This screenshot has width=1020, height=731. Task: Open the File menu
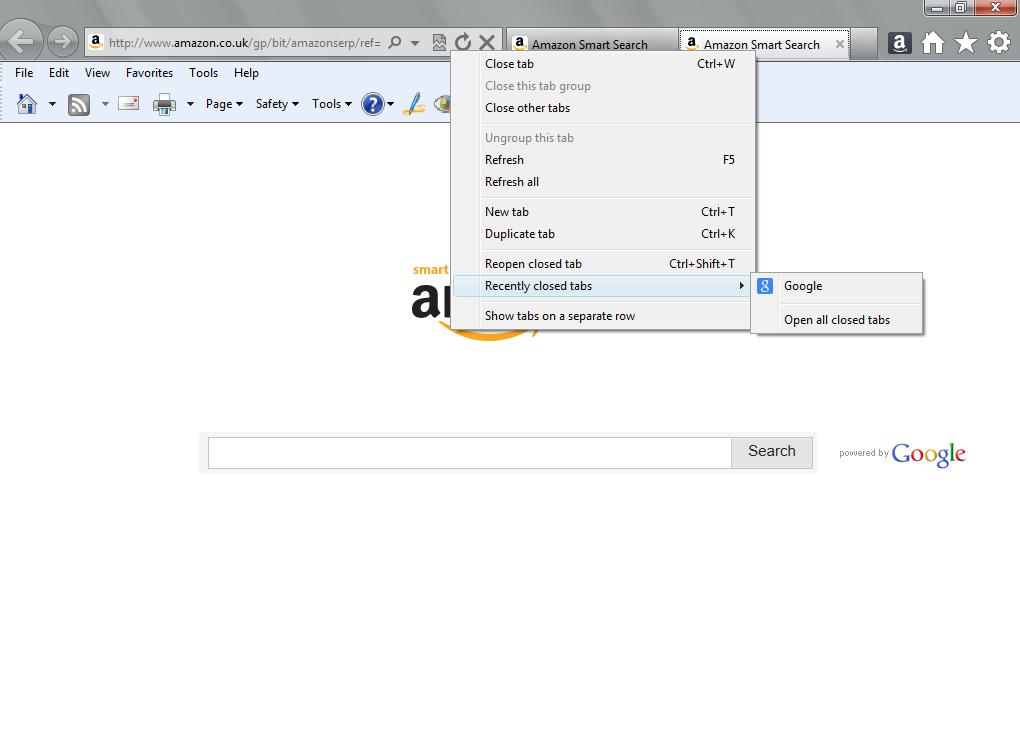pyautogui.click(x=24, y=73)
